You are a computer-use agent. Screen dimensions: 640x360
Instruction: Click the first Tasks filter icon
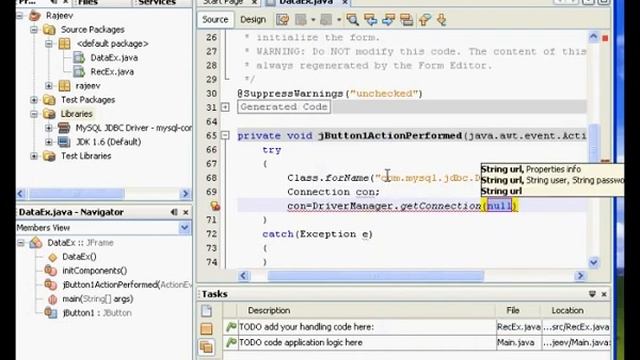click(207, 311)
